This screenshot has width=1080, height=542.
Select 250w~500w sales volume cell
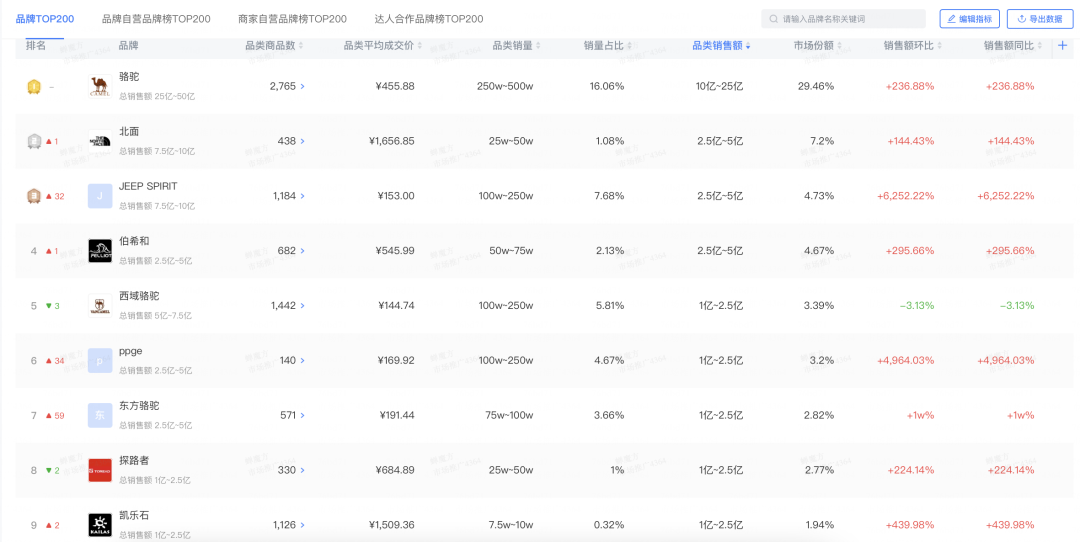tap(505, 87)
